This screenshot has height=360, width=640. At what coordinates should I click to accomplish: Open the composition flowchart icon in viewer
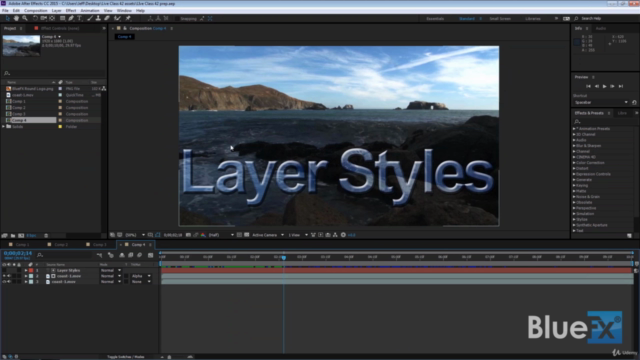pyautogui.click(x=335, y=235)
